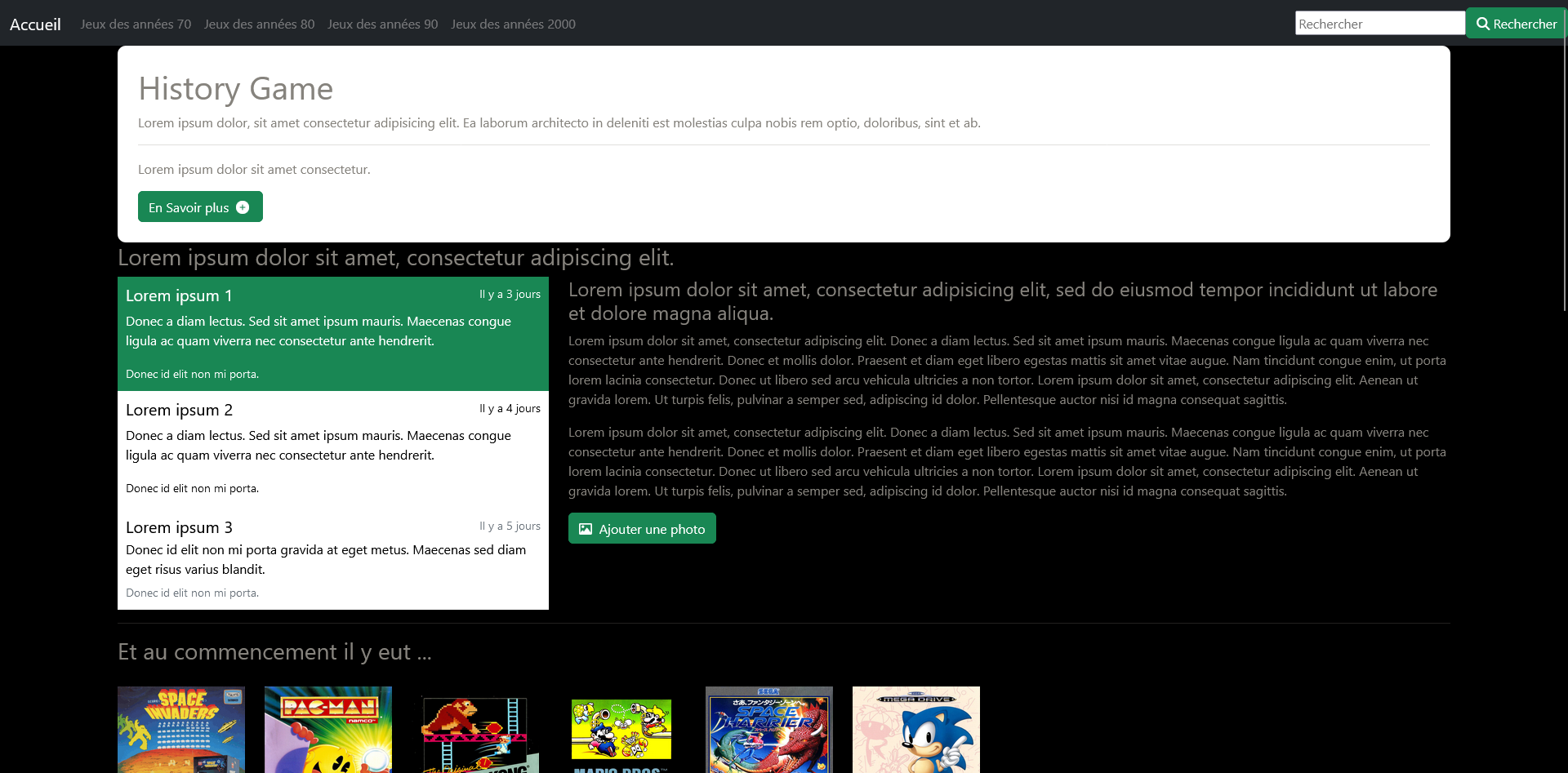Open Jeux des années 90 page

tap(382, 24)
